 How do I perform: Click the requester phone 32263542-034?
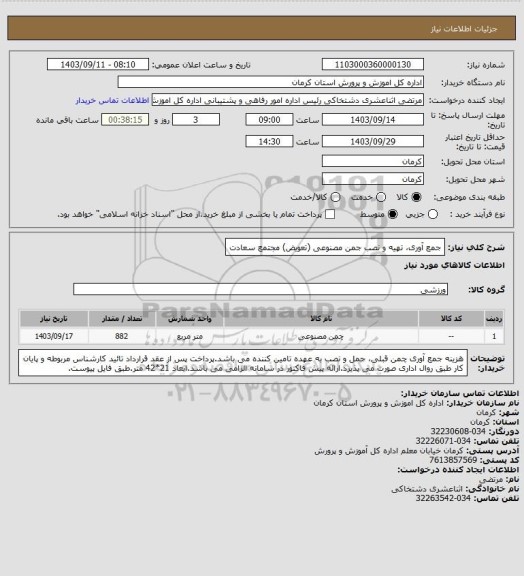(x=443, y=498)
